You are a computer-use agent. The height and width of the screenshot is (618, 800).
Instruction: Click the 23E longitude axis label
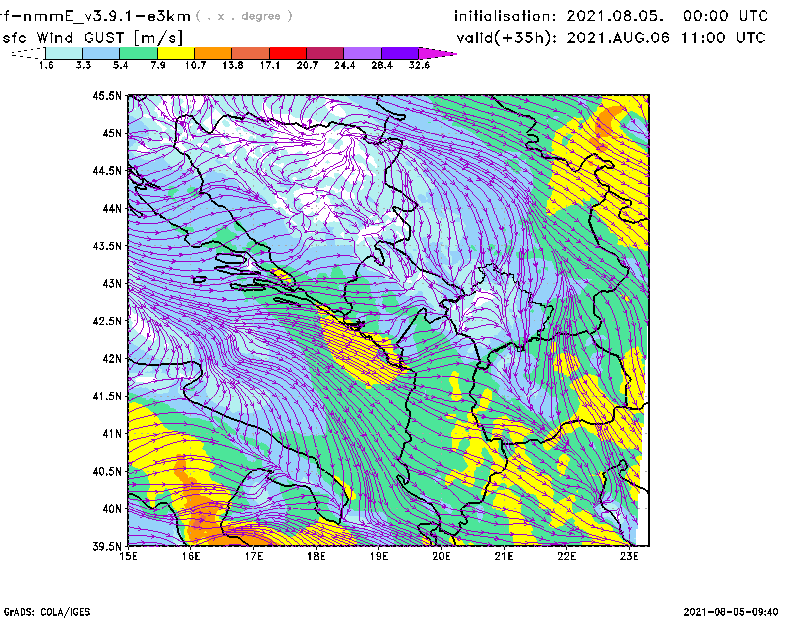pos(629,556)
